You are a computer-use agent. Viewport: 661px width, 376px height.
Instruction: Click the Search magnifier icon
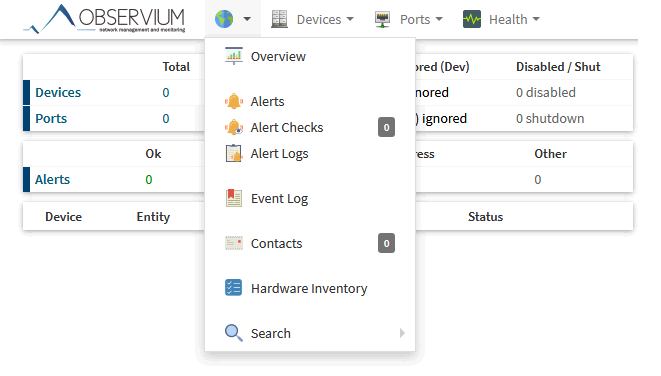tap(234, 333)
